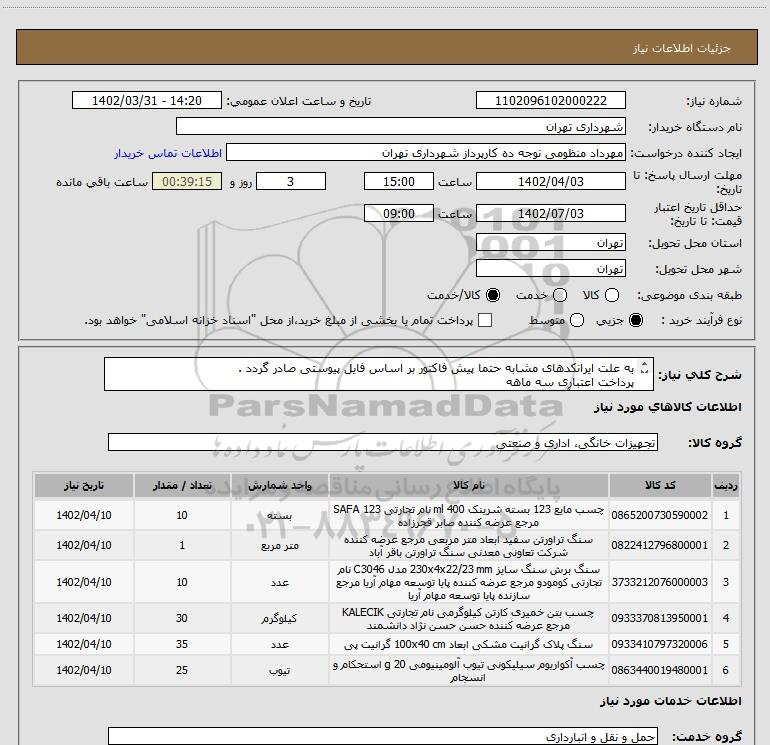
Task: Click the SAFA 123 liquid glue item name
Action: pos(468,516)
